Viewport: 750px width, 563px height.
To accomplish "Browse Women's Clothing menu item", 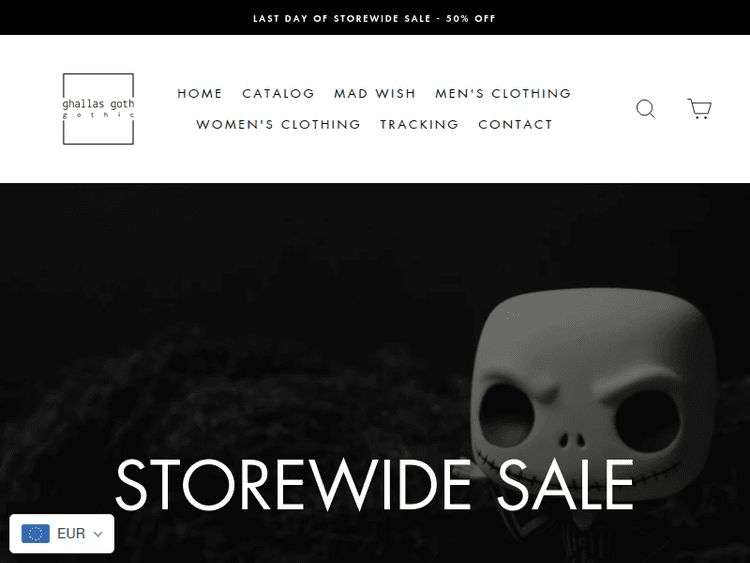I will click(x=278, y=124).
